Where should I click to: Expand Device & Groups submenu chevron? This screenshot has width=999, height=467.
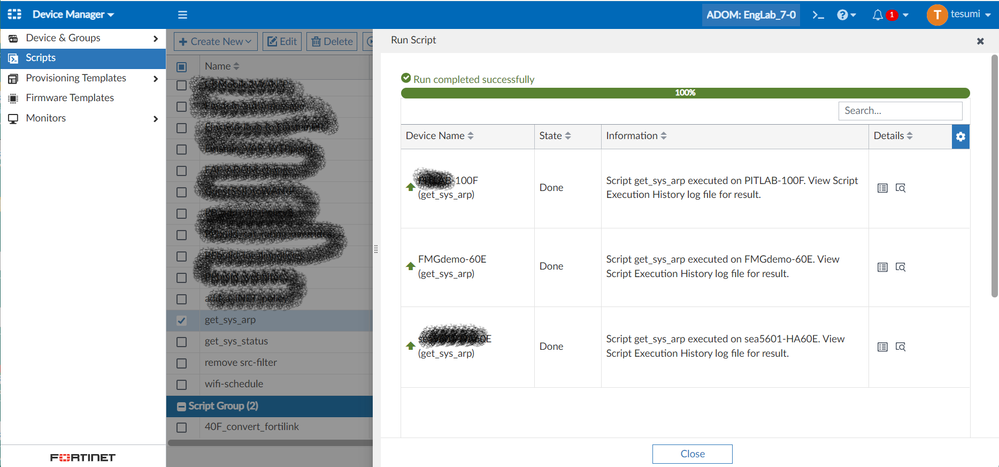155,38
